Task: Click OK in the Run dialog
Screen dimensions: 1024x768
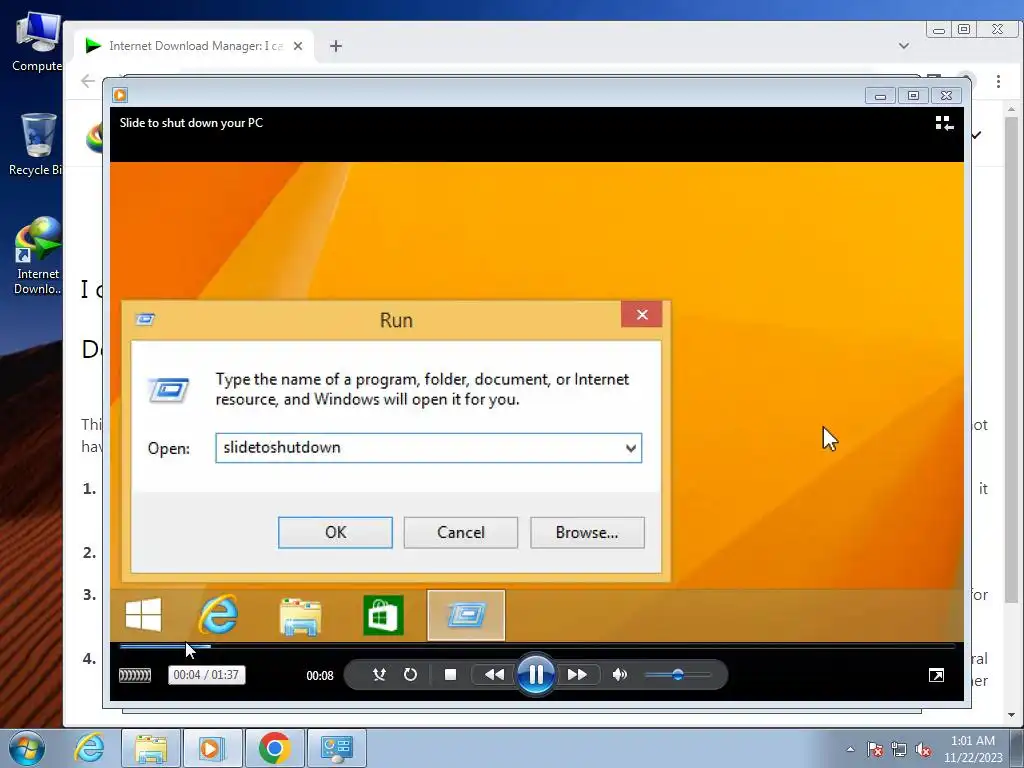Action: coord(335,532)
